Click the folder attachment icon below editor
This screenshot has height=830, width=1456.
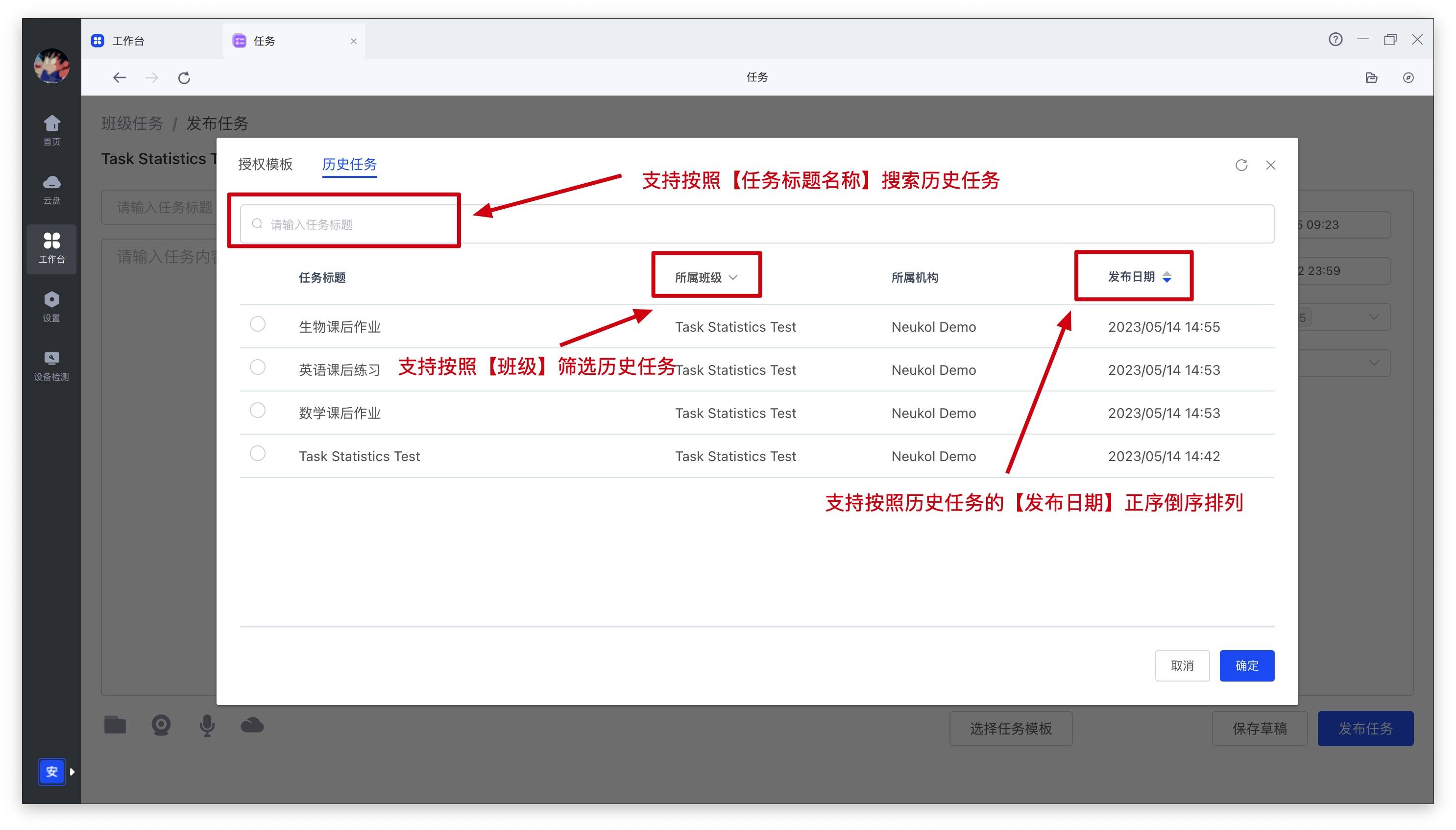pos(115,725)
